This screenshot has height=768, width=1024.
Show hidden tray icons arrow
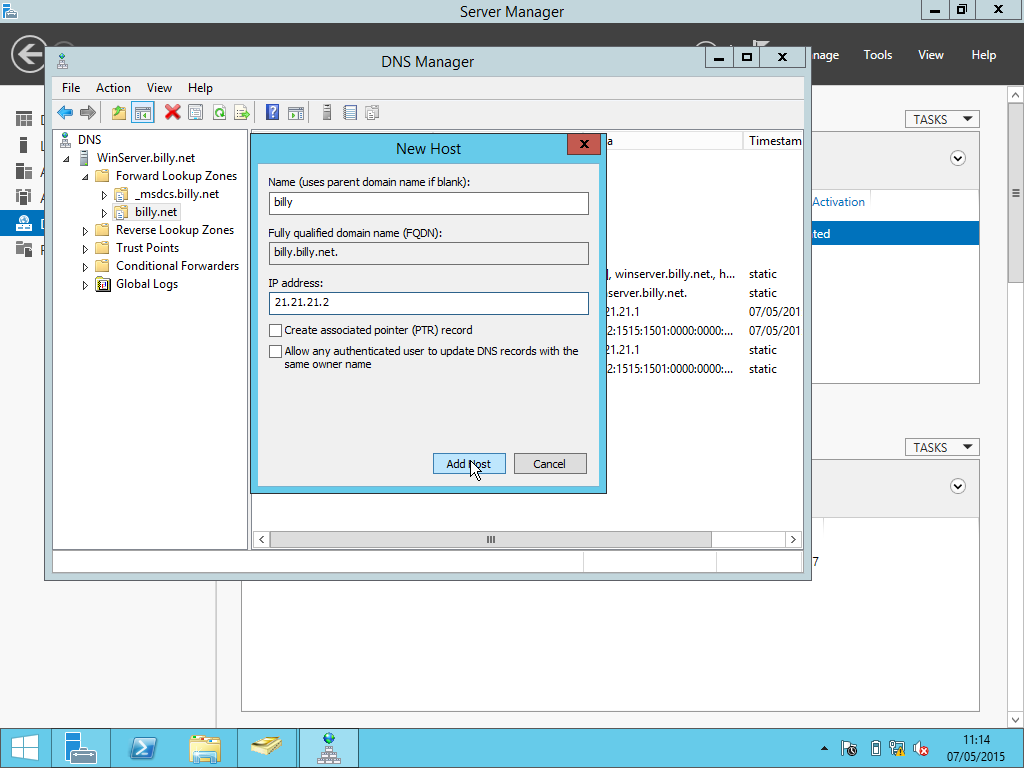click(x=824, y=748)
